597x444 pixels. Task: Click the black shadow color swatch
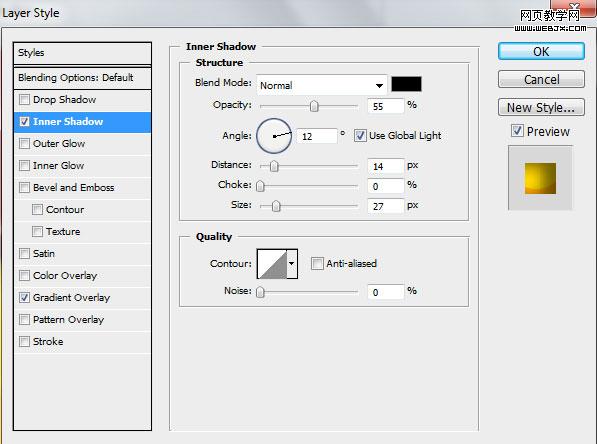(406, 84)
